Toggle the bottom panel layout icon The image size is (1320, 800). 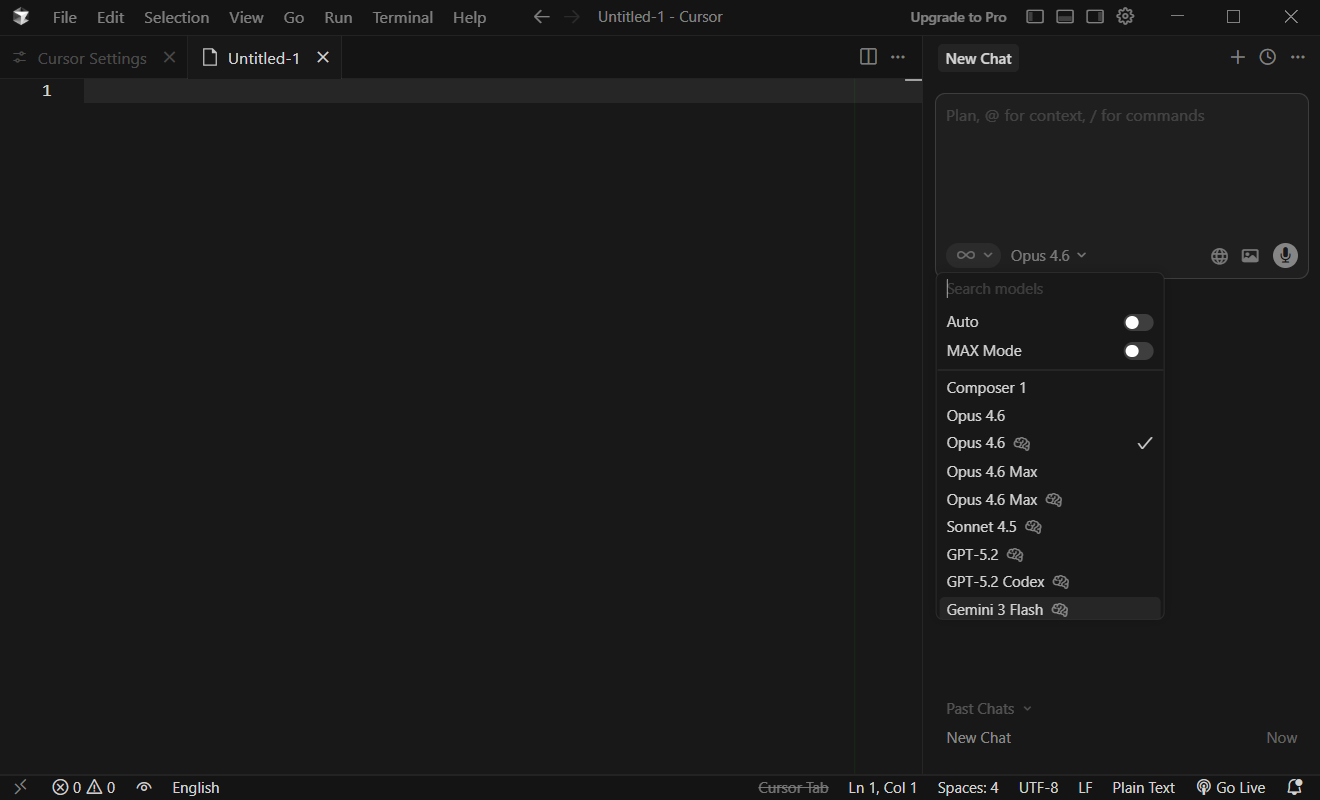click(1065, 17)
